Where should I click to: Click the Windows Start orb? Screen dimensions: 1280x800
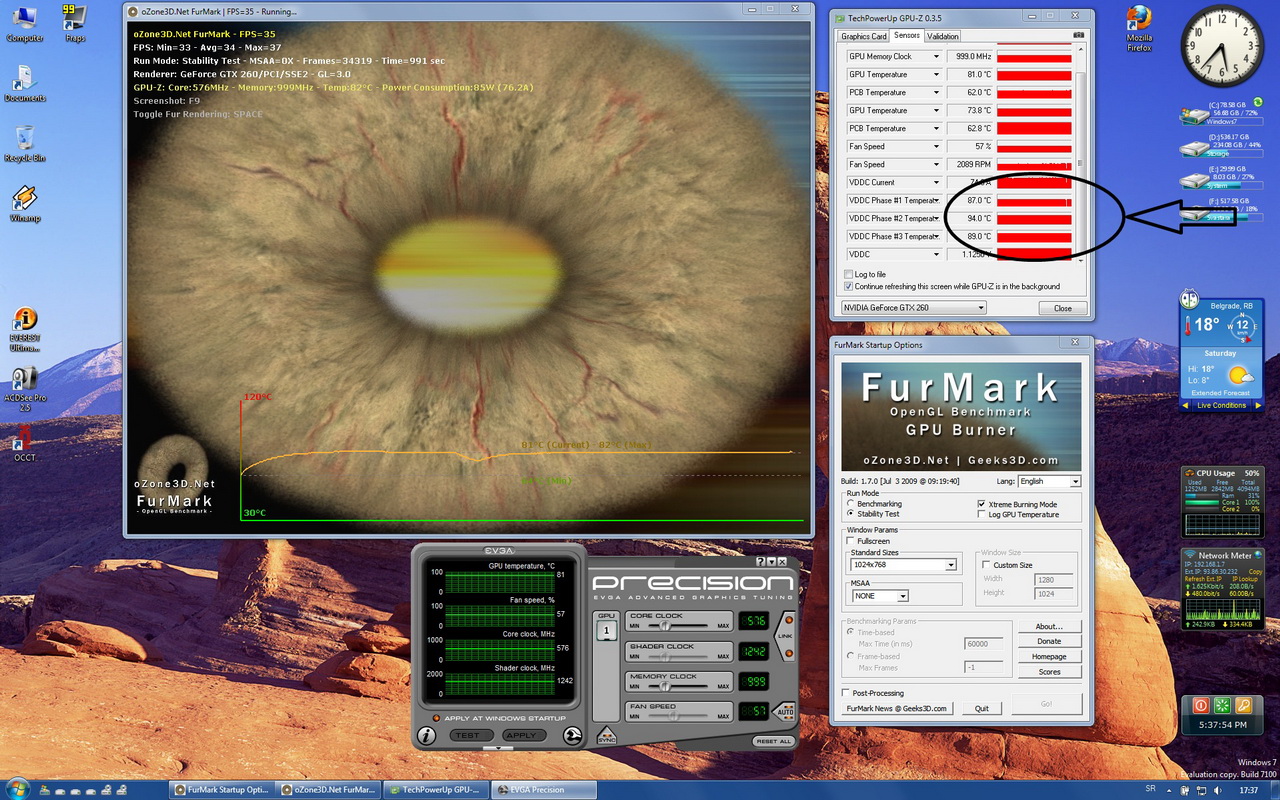click(16, 789)
